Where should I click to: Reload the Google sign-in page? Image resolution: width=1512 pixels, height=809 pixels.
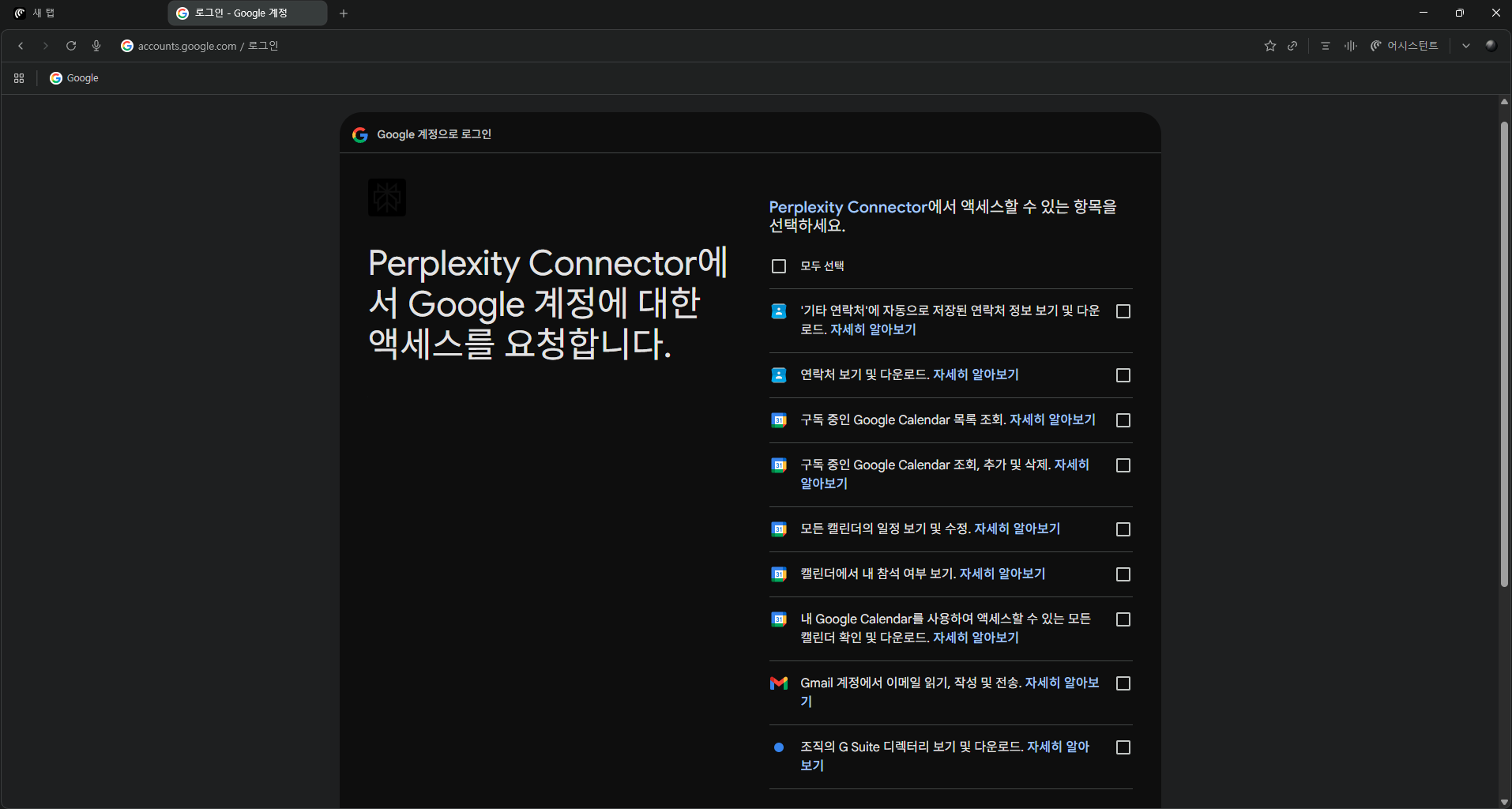coord(71,46)
